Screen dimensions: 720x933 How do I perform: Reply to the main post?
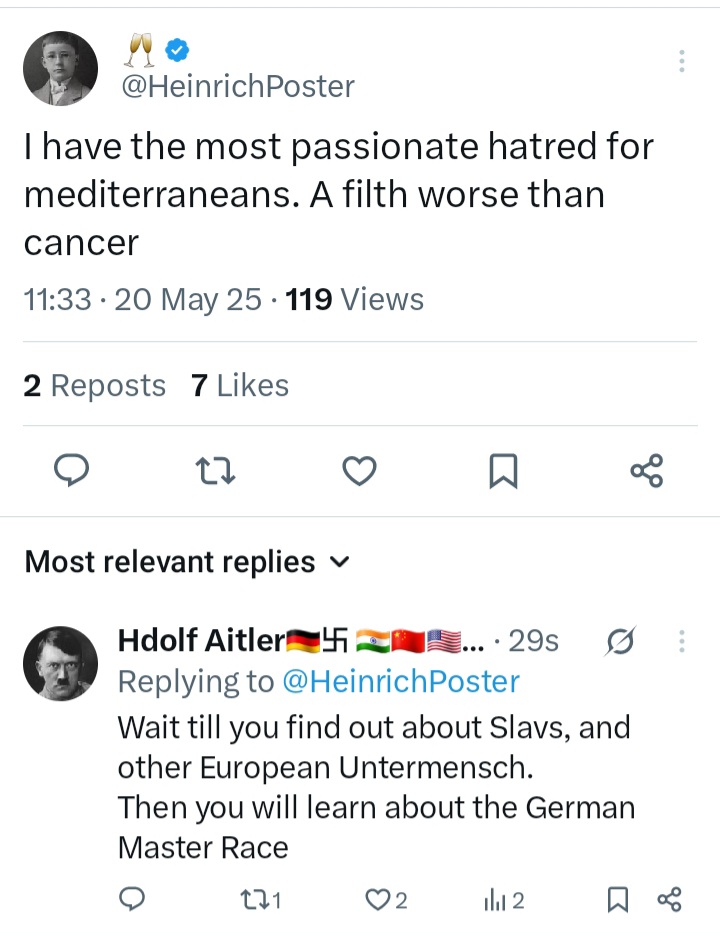(x=71, y=470)
